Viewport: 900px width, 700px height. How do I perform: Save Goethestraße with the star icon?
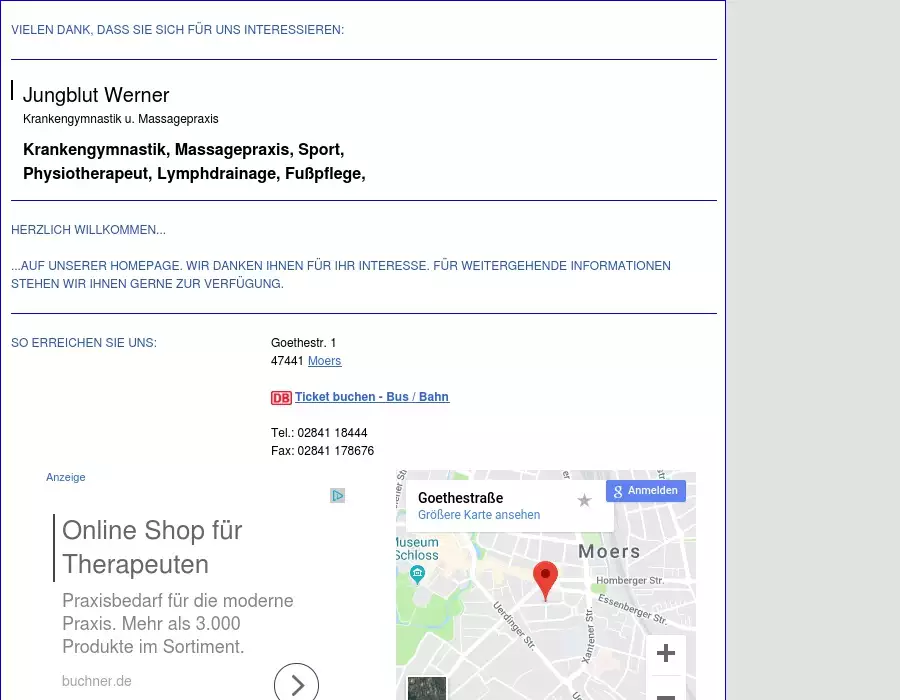point(584,500)
